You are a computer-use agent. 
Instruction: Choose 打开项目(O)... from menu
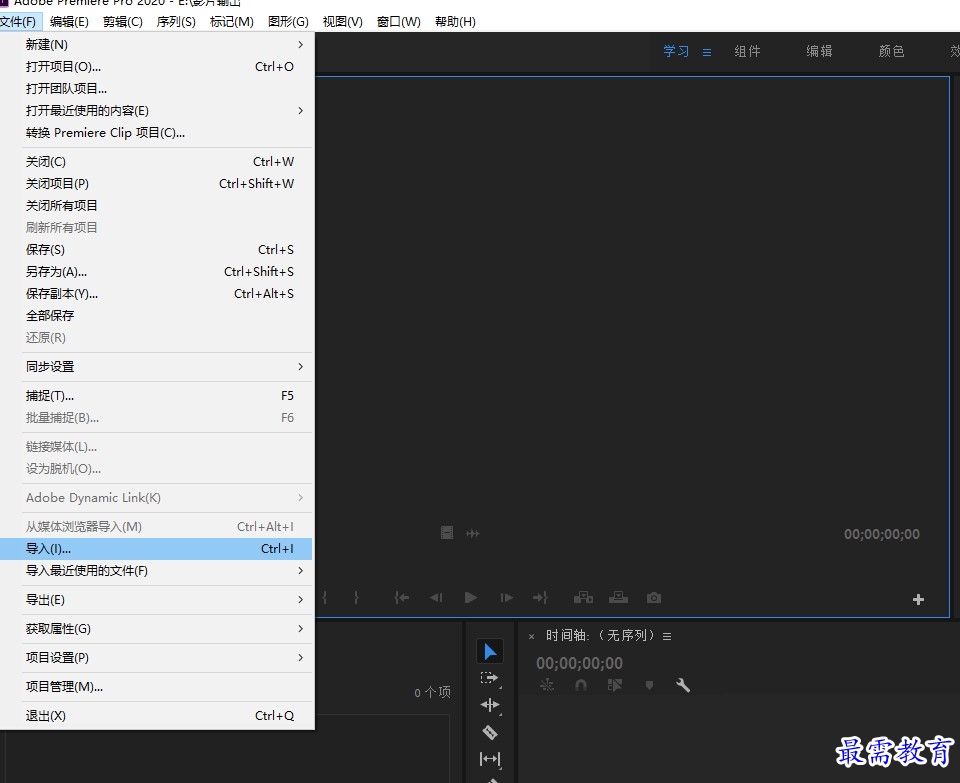pos(156,67)
